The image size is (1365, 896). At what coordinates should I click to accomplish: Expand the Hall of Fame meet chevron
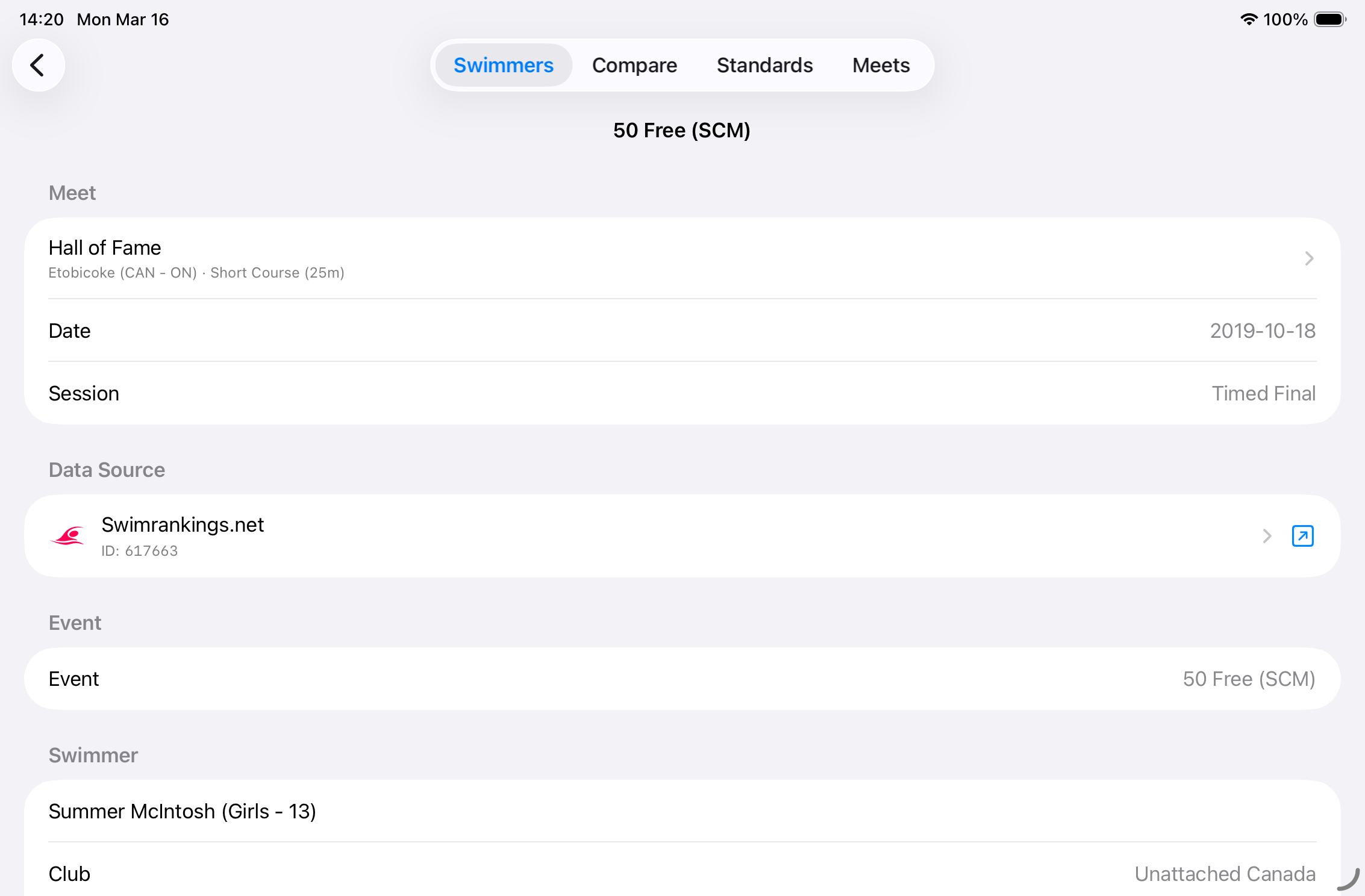tap(1308, 259)
